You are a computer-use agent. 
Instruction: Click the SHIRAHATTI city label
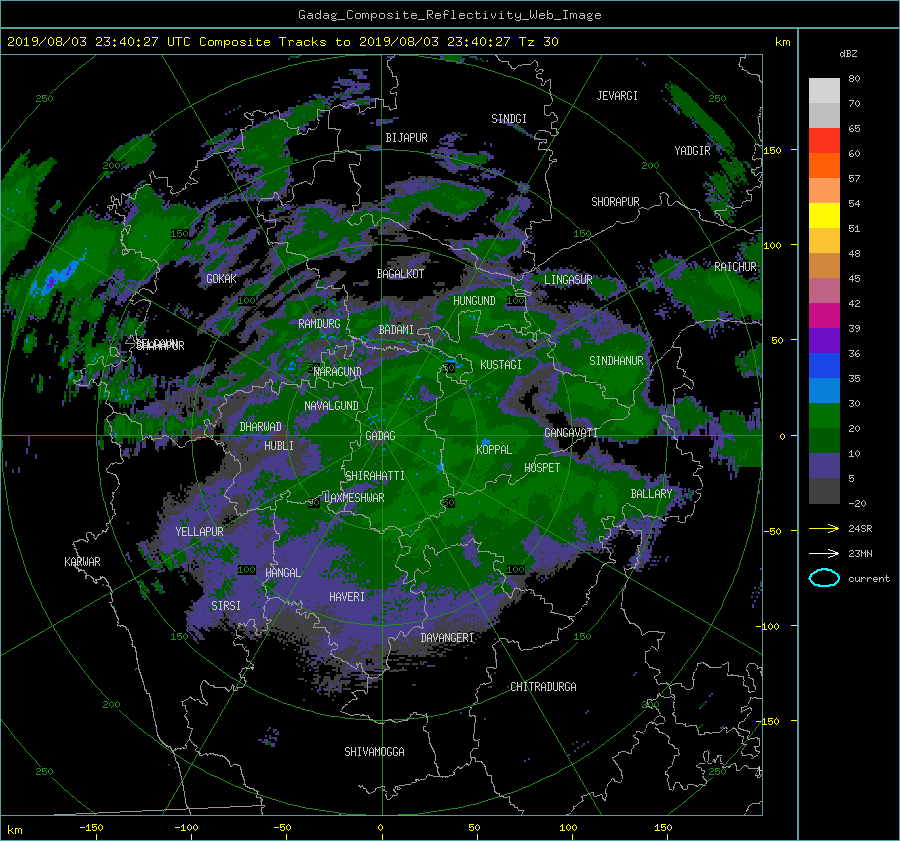point(375,476)
